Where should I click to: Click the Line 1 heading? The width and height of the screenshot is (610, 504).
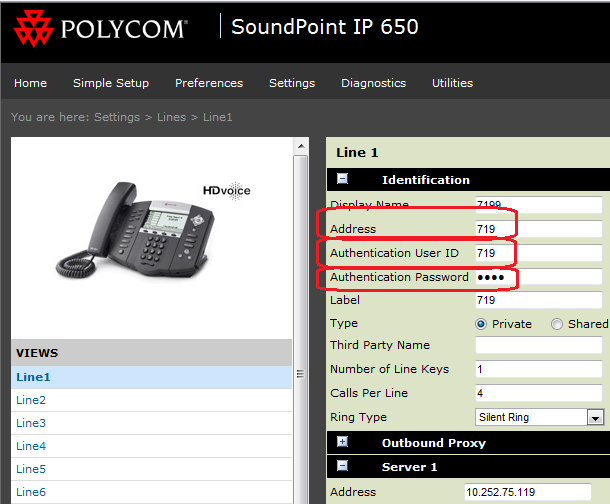357,152
